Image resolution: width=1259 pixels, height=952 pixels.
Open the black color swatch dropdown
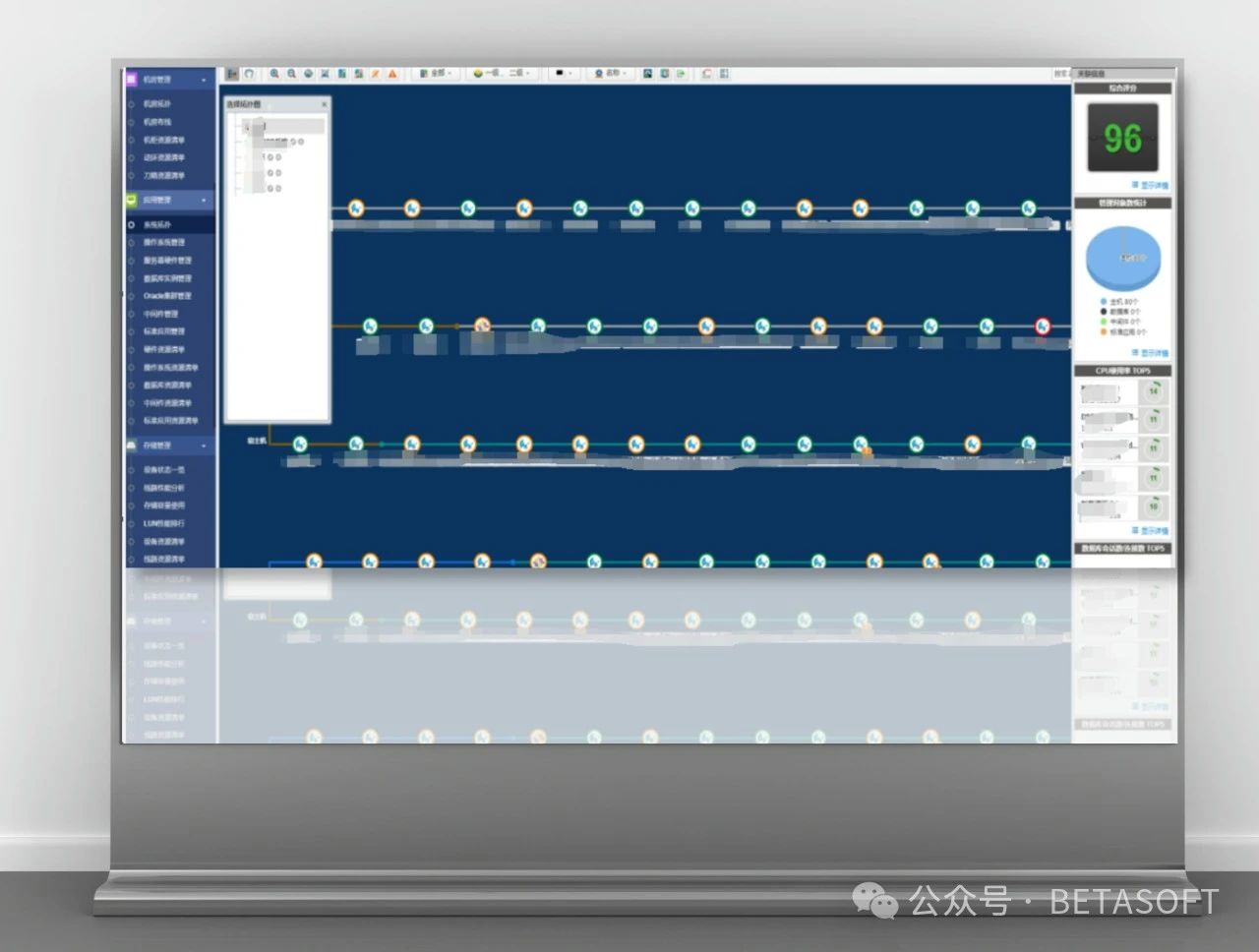pyautogui.click(x=563, y=74)
